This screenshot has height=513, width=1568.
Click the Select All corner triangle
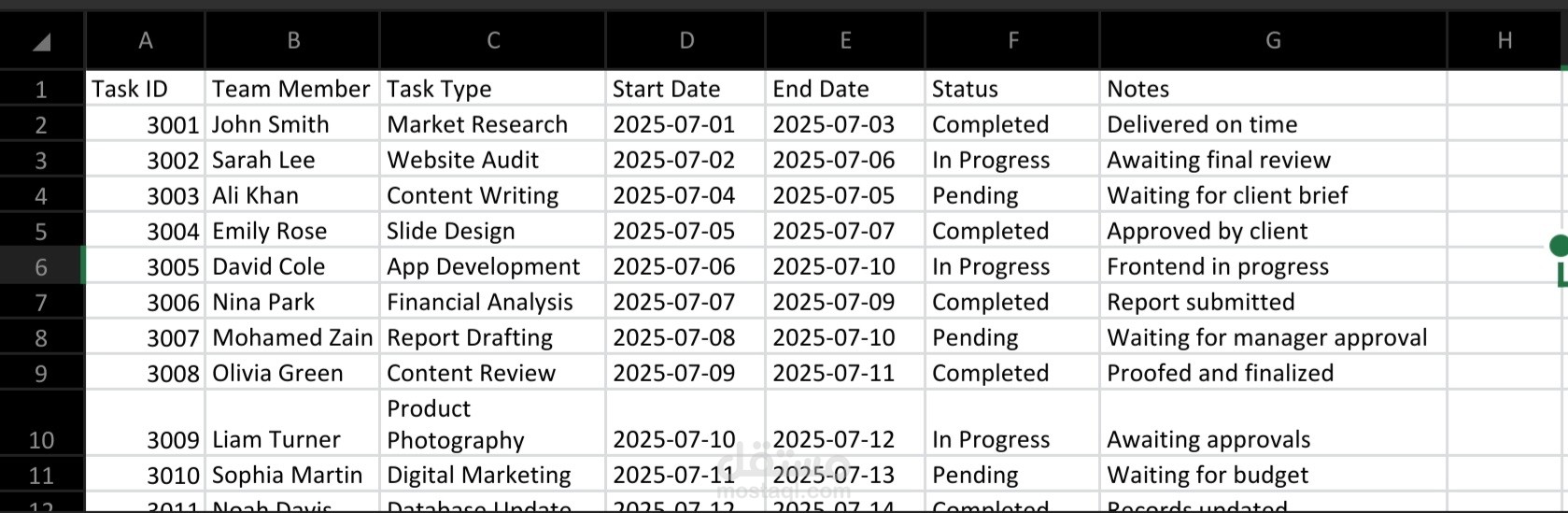(x=41, y=41)
